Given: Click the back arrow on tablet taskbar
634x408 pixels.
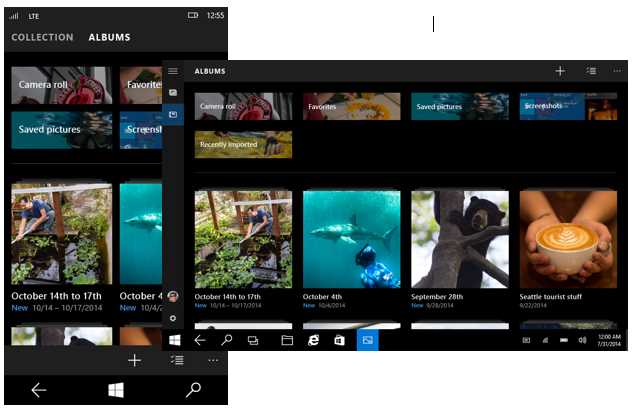Looking at the screenshot, I should click(200, 340).
